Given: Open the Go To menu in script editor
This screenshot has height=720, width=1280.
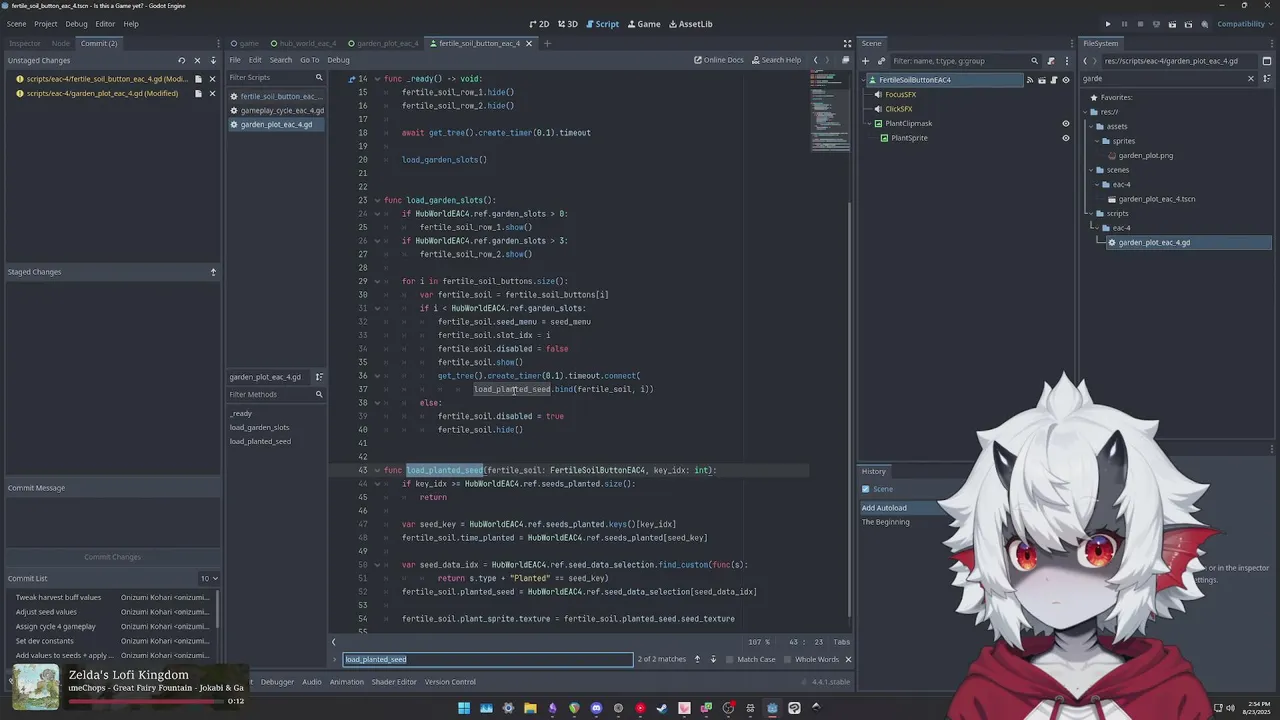Looking at the screenshot, I should [310, 60].
